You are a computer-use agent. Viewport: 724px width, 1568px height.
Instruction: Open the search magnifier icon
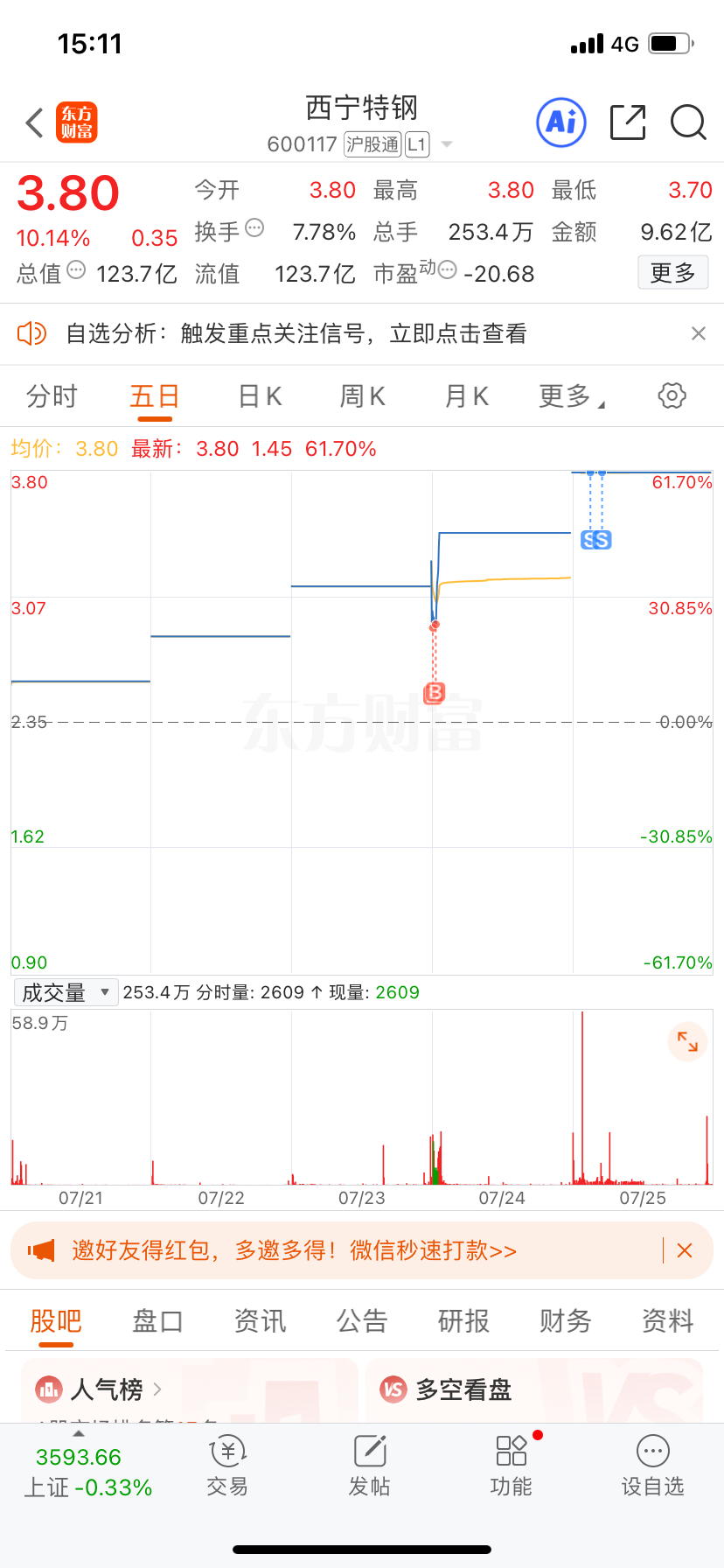point(688,122)
